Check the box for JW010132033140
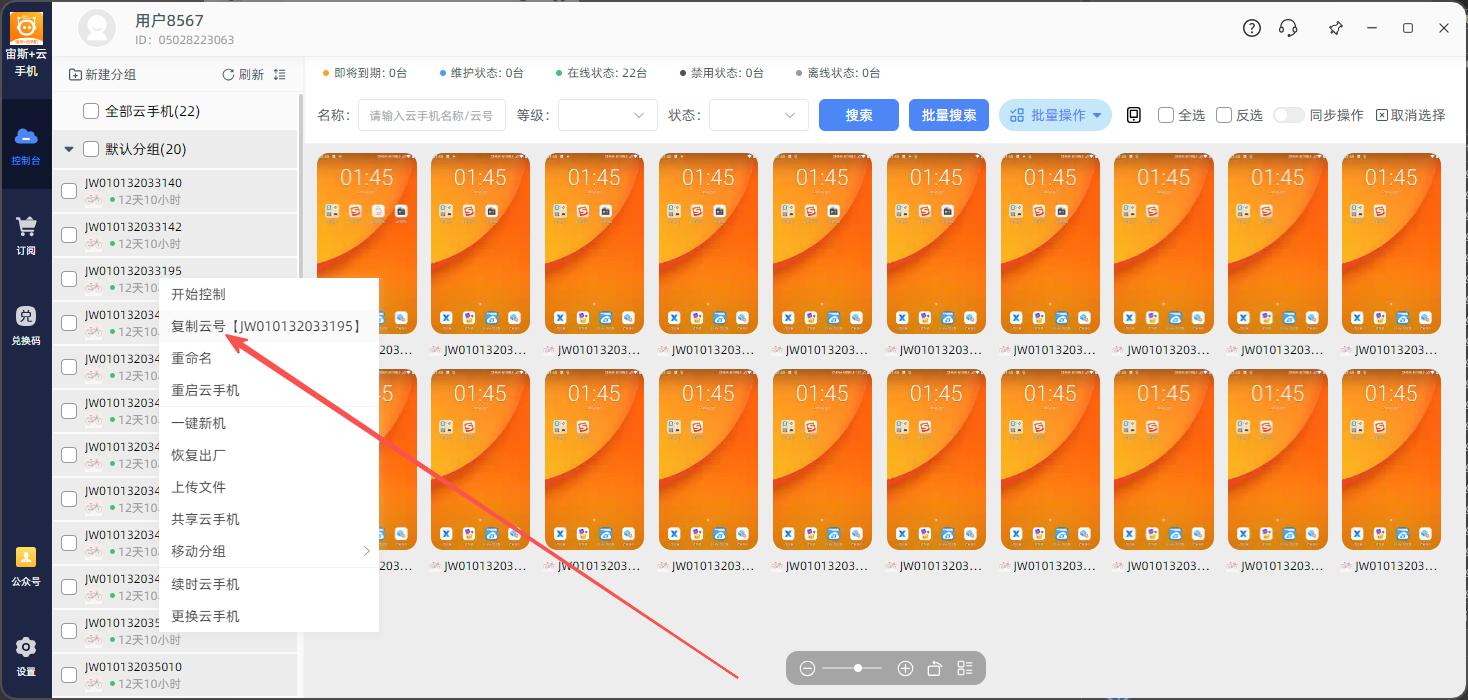 (69, 191)
